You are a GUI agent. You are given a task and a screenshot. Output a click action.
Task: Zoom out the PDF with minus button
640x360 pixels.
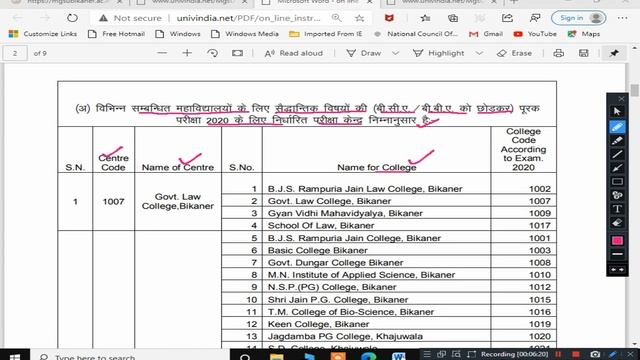[162, 53]
